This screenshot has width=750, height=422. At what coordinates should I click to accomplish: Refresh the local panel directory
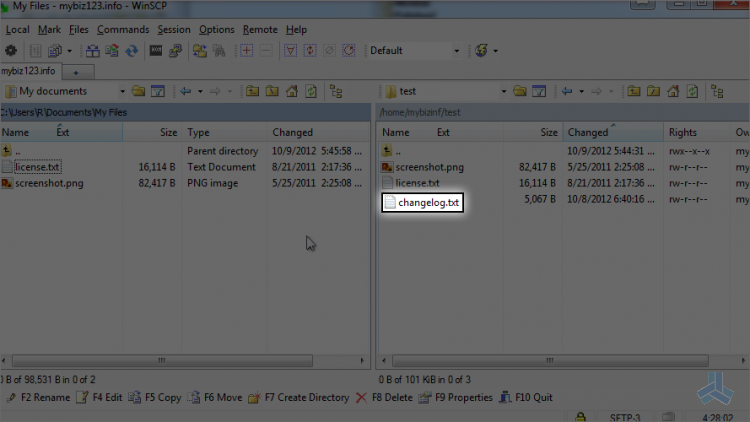(311, 91)
